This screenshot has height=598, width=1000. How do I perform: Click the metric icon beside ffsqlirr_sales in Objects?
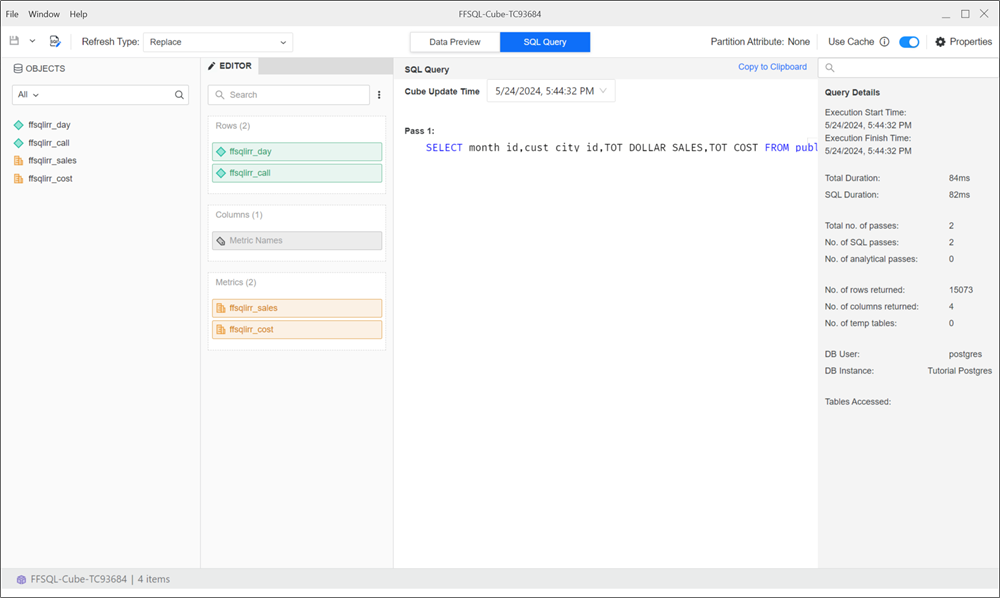[x=18, y=160]
